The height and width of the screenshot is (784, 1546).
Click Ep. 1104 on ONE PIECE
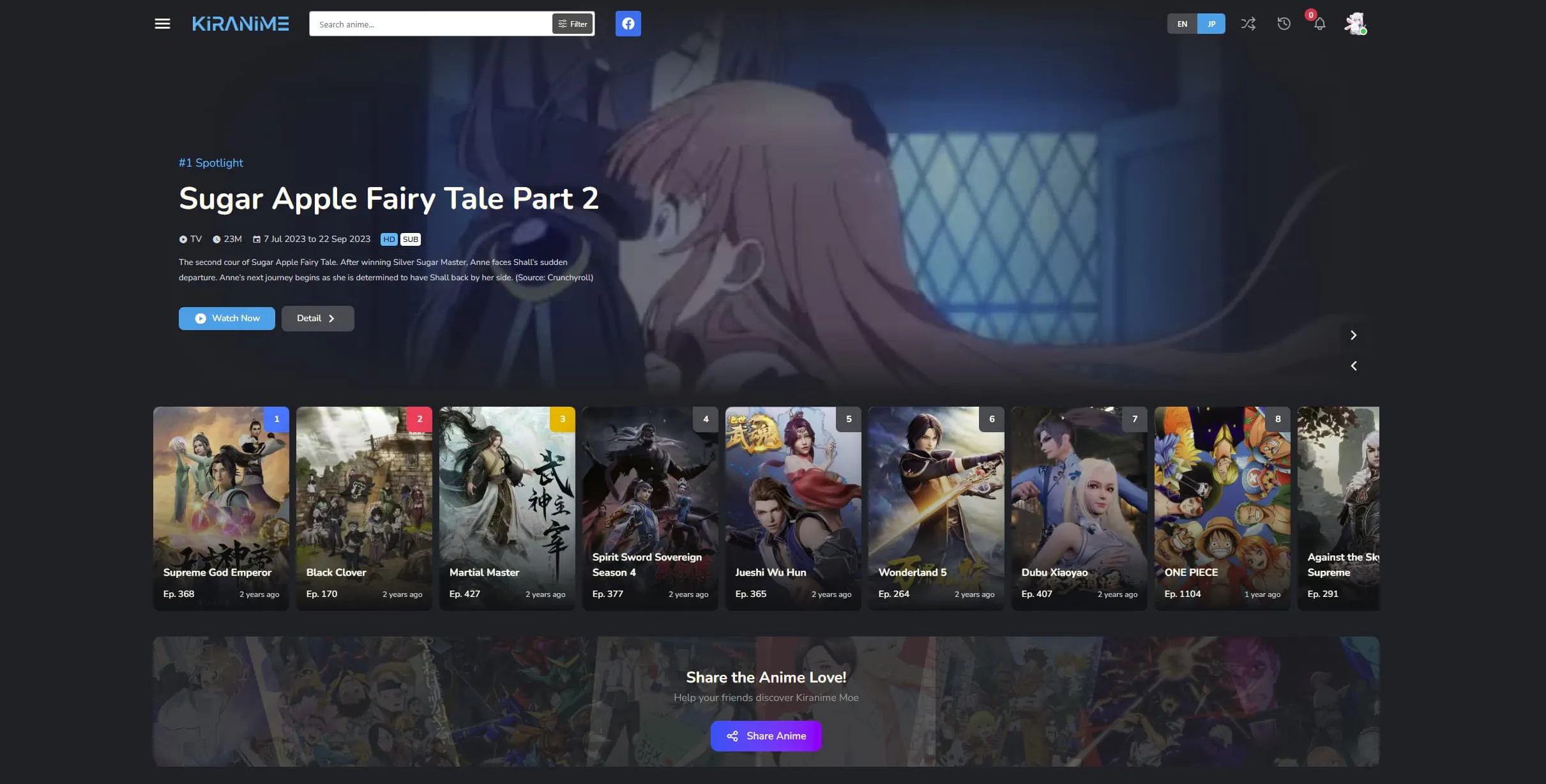click(x=1182, y=594)
